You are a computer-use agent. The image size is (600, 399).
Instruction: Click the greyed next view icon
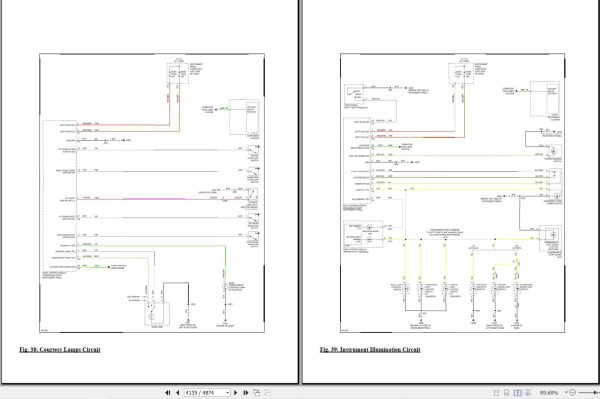[x=267, y=392]
